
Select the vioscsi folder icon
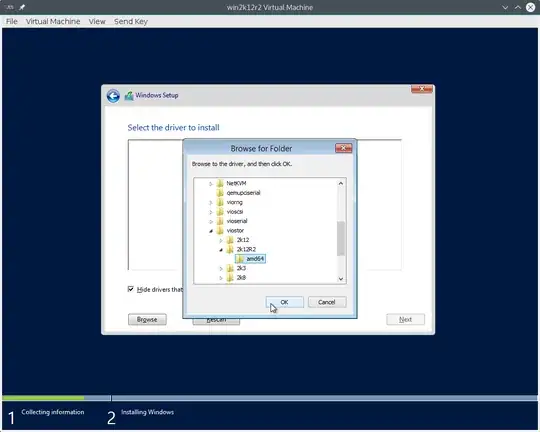pyautogui.click(x=220, y=212)
